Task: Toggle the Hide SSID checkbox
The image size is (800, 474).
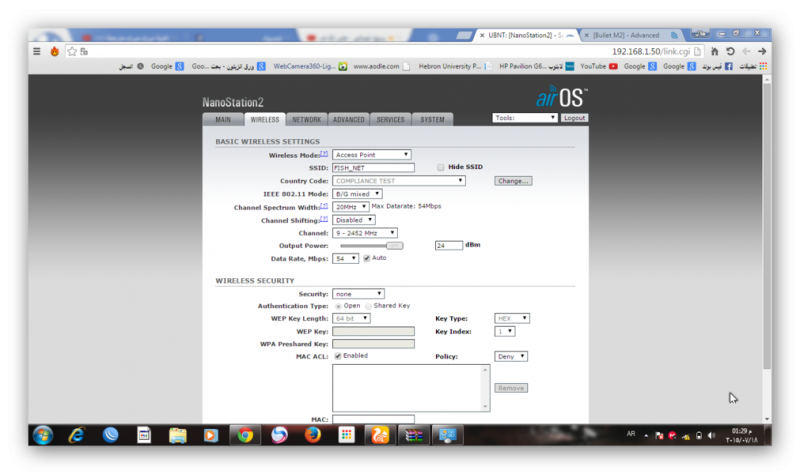Action: [441, 167]
